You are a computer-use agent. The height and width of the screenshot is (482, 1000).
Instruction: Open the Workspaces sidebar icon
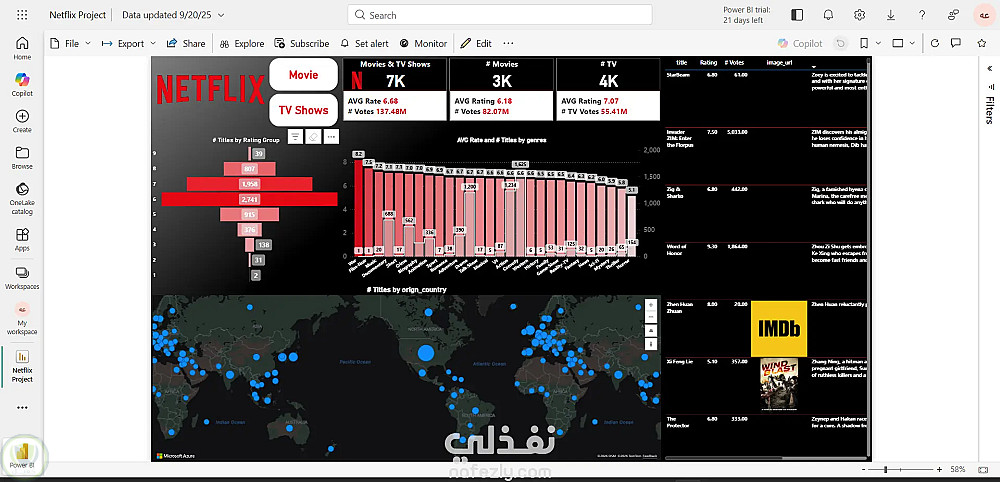[x=22, y=278]
